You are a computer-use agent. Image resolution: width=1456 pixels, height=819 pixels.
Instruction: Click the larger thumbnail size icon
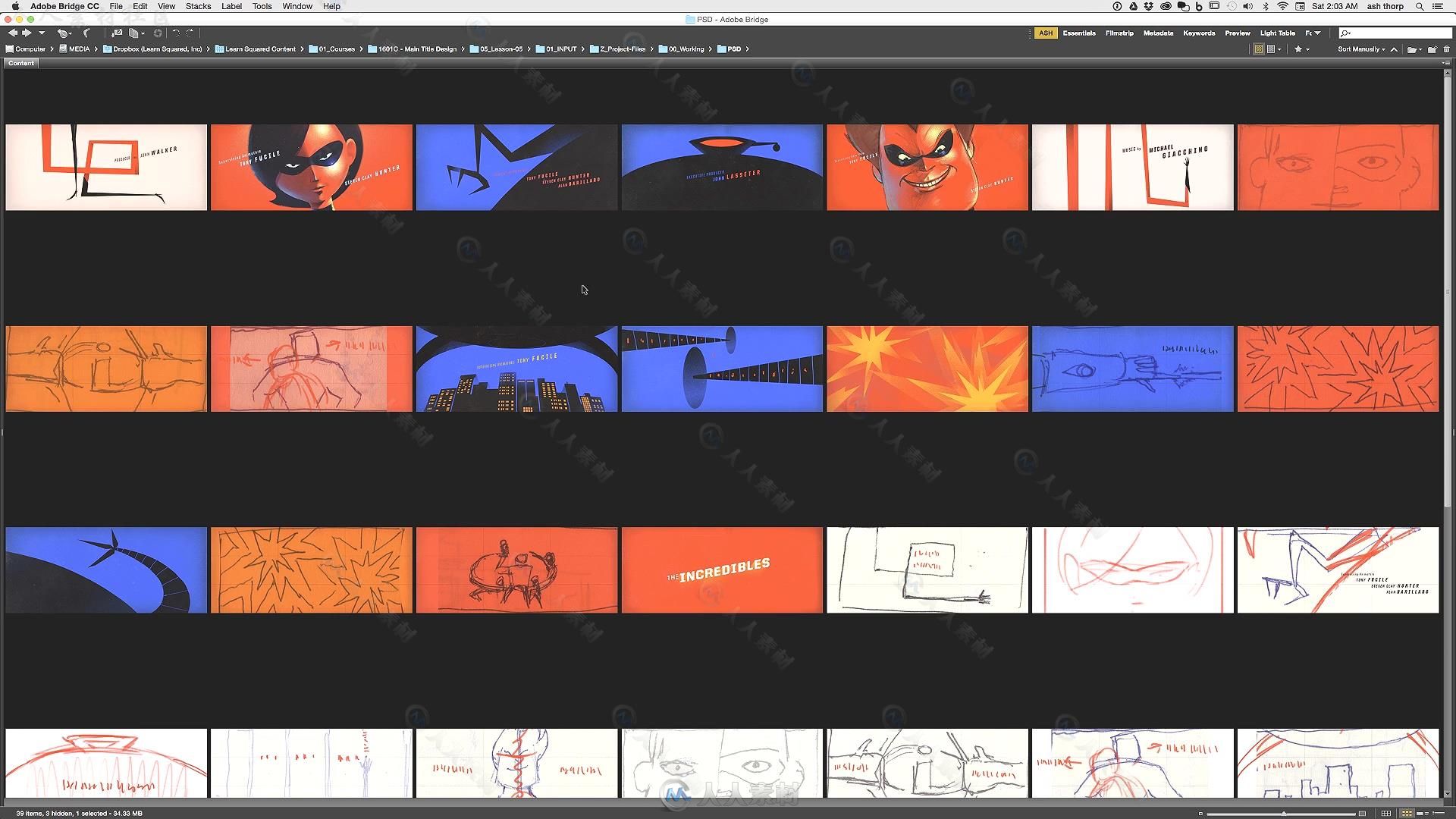pyautogui.click(x=1362, y=814)
